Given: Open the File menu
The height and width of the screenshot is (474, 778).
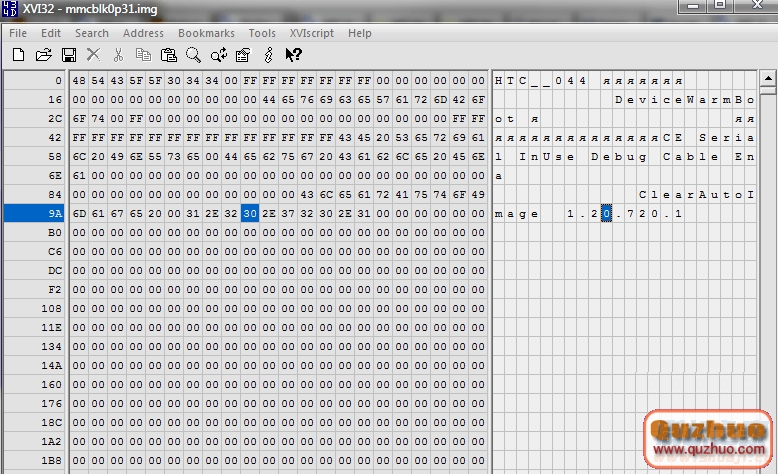Looking at the screenshot, I should [x=18, y=33].
